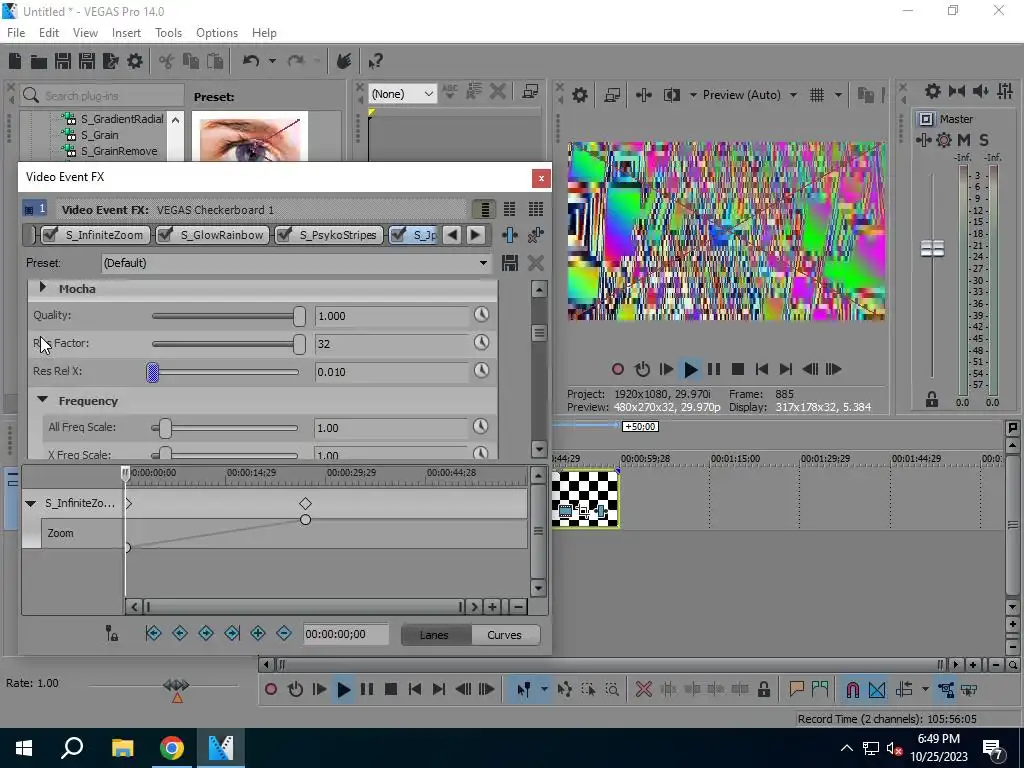Click the keyframe timecode field 00:00:00;00

pos(345,634)
